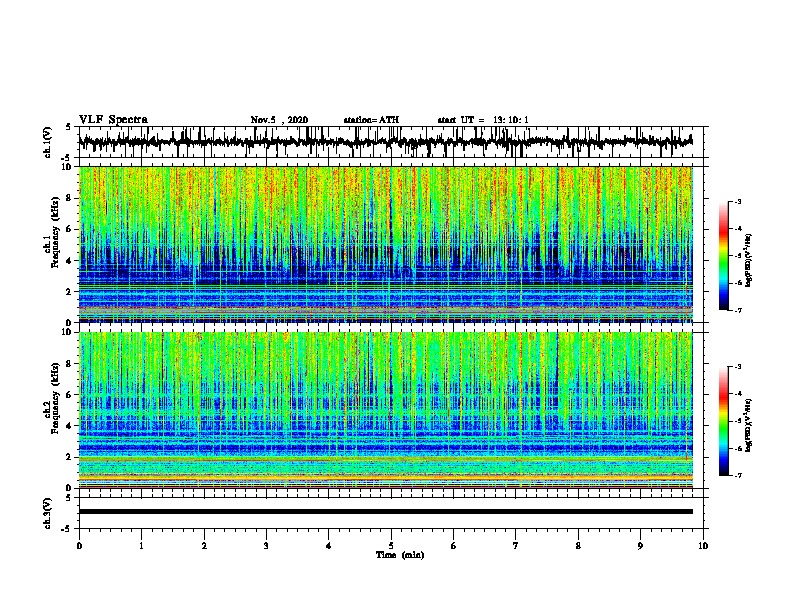Click the time axis tick '6'

click(x=454, y=546)
